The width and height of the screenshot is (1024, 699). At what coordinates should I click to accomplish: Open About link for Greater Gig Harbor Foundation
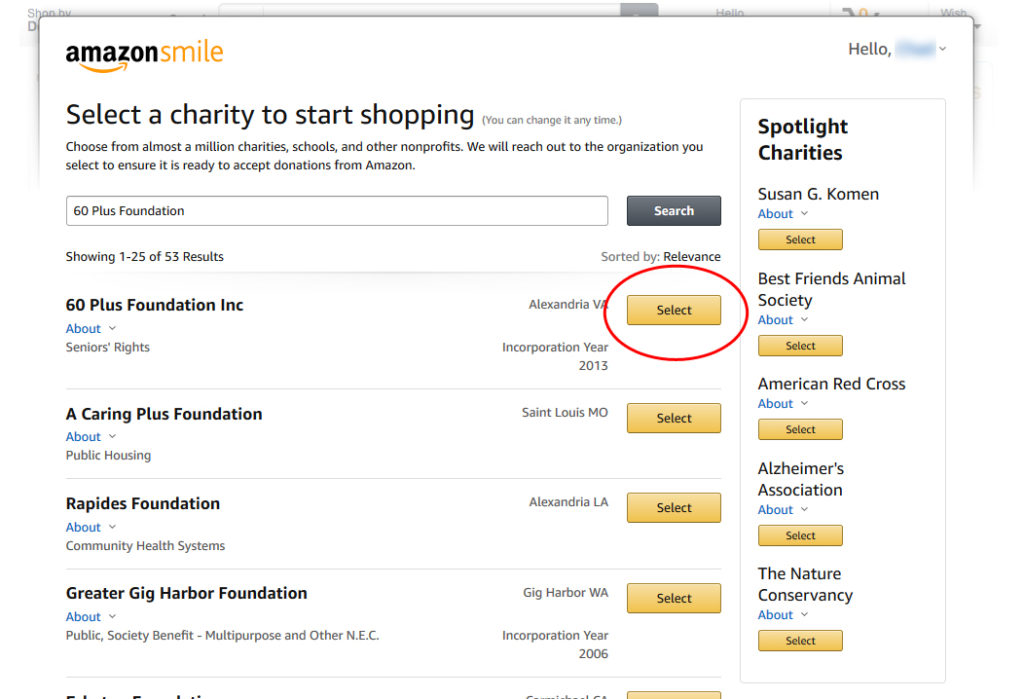tap(91, 617)
